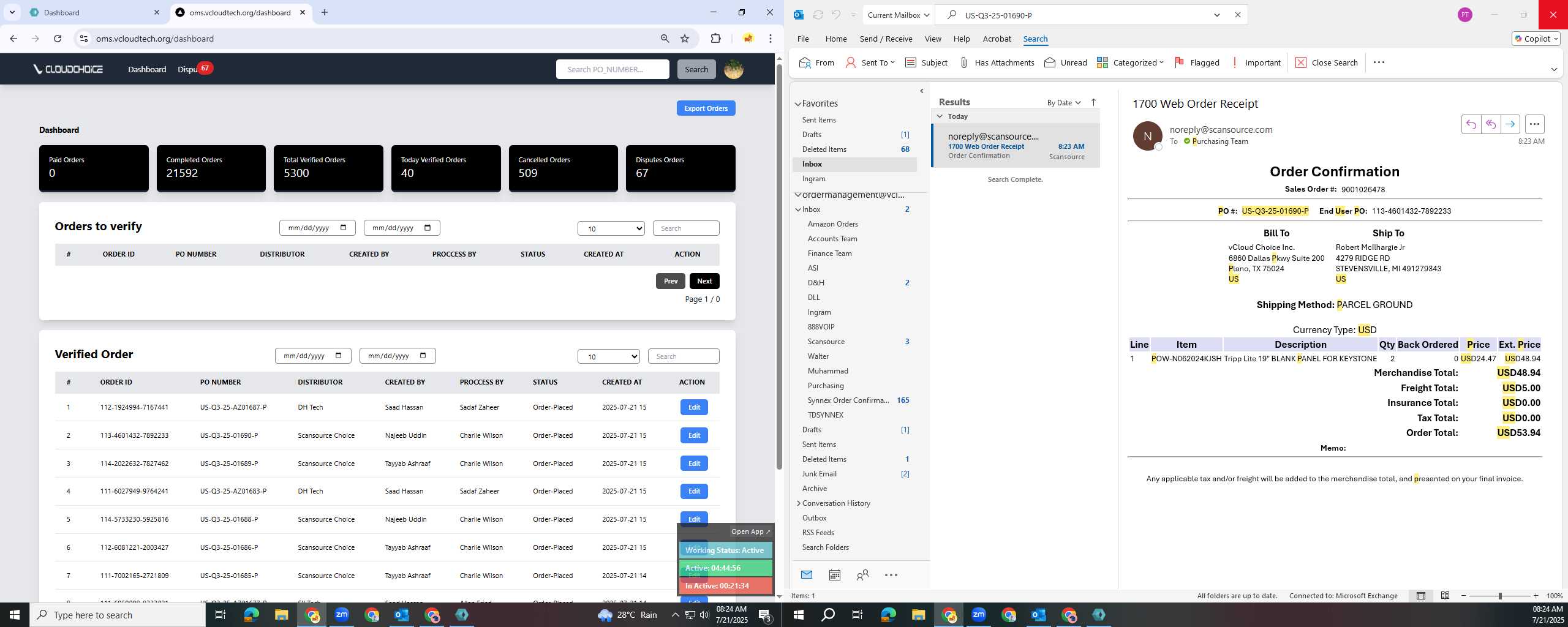Open Chrome extensions puzzle icon
1568x627 pixels.
pyautogui.click(x=715, y=39)
